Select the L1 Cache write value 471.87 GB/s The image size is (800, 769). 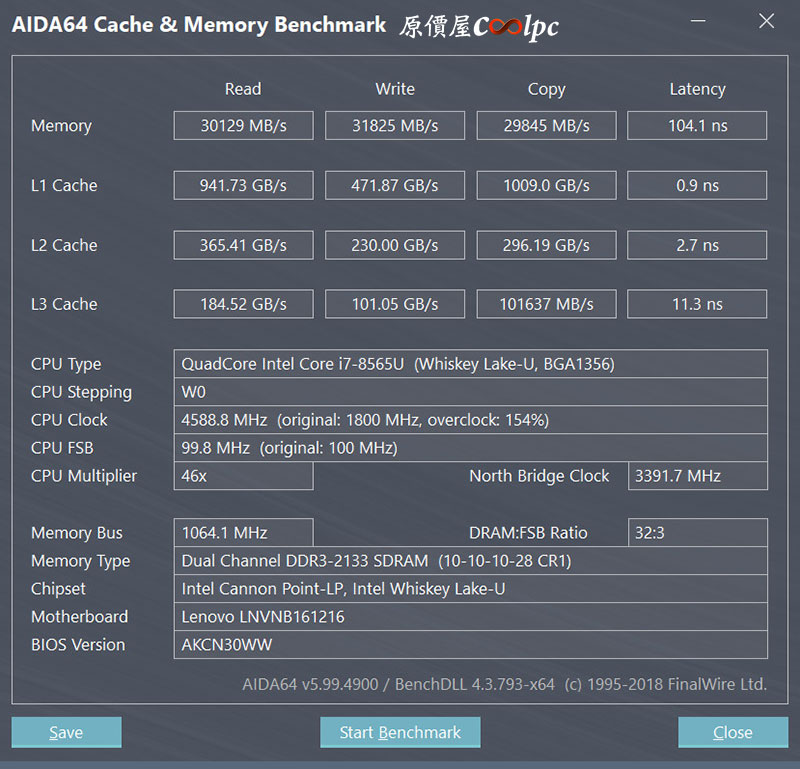pyautogui.click(x=395, y=185)
